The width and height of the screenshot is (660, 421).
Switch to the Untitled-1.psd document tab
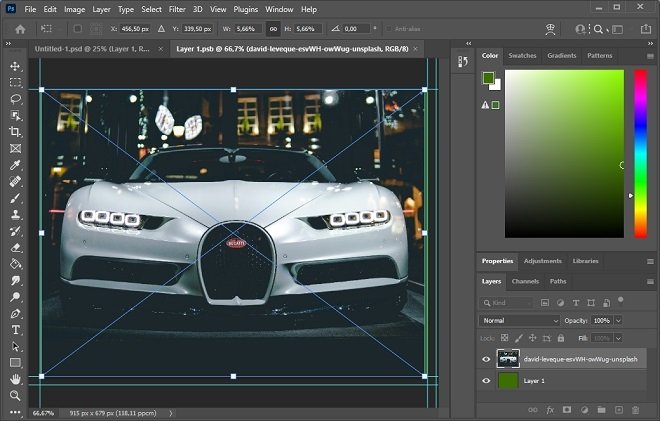click(92, 49)
